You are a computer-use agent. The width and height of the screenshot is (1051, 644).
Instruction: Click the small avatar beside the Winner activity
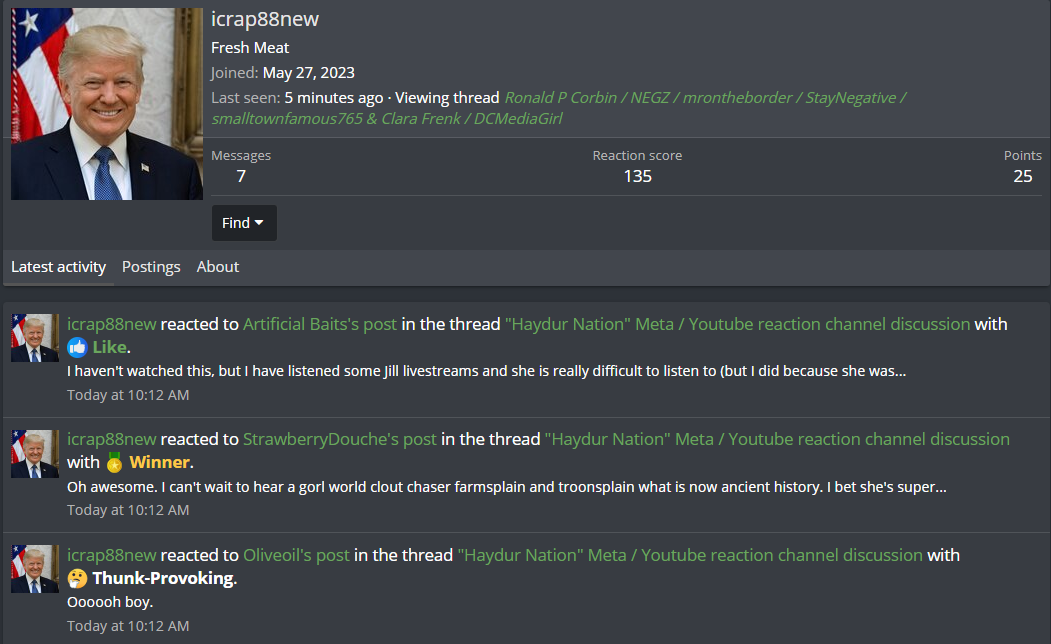(x=35, y=454)
